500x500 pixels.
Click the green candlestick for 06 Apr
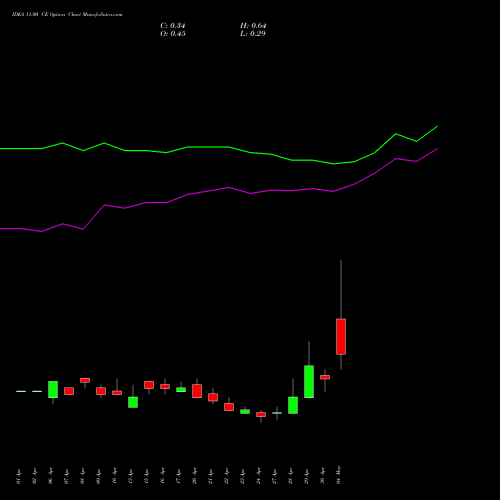[53, 389]
